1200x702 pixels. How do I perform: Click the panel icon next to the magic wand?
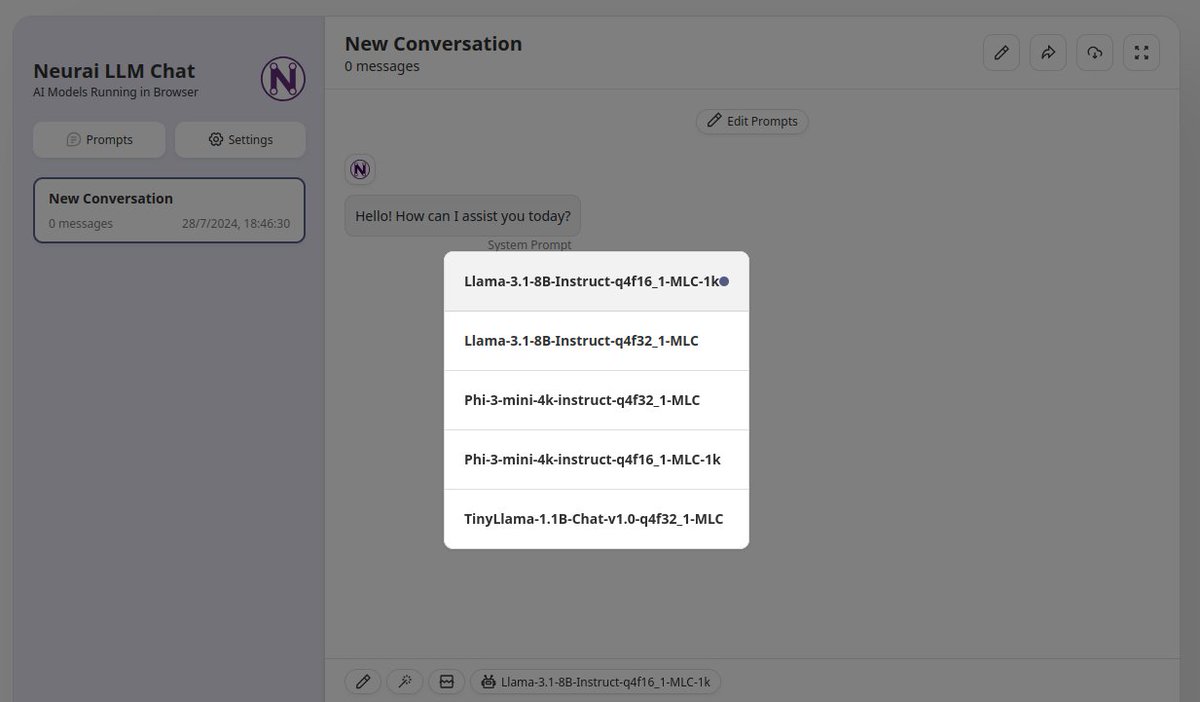[447, 682]
